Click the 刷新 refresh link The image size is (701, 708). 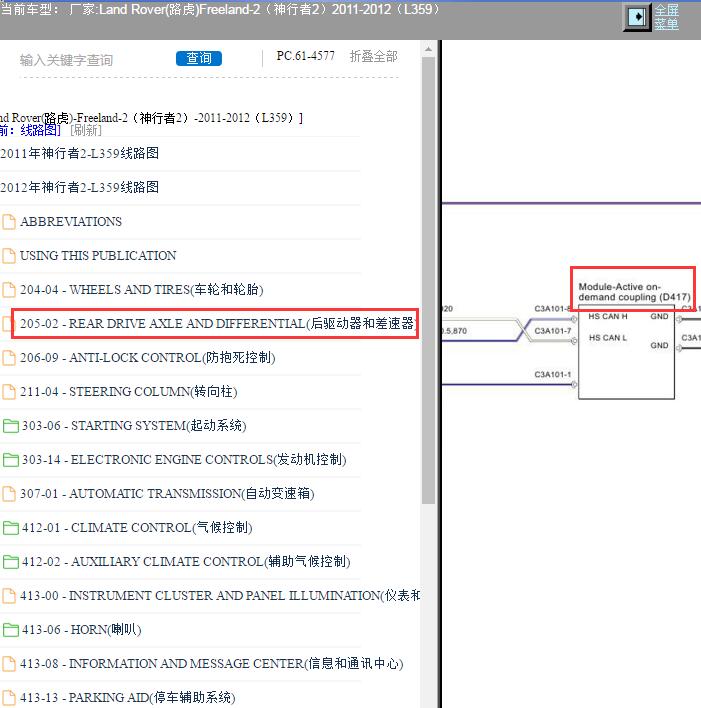pyautogui.click(x=86, y=130)
